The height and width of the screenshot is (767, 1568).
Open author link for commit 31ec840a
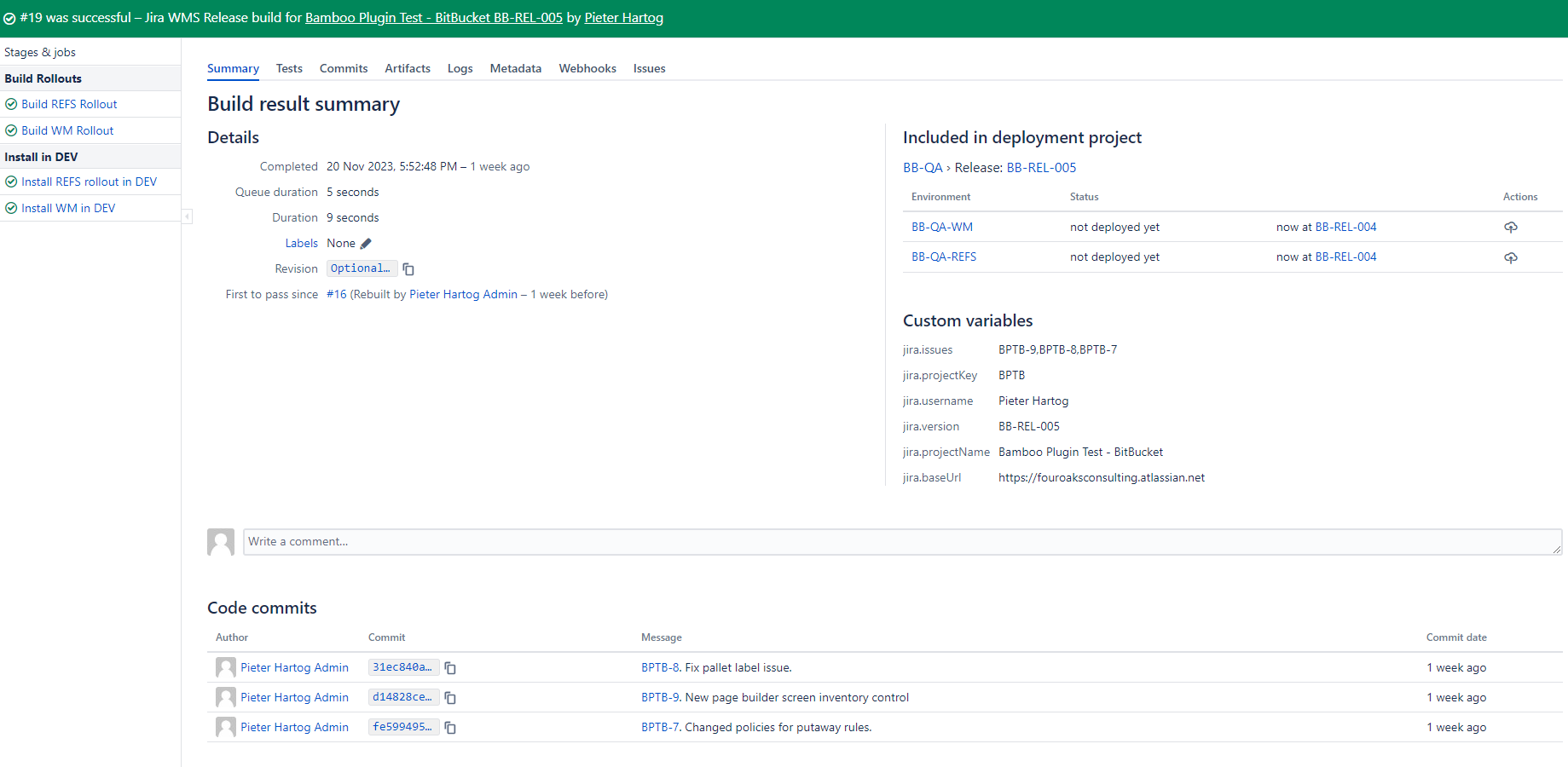294,667
